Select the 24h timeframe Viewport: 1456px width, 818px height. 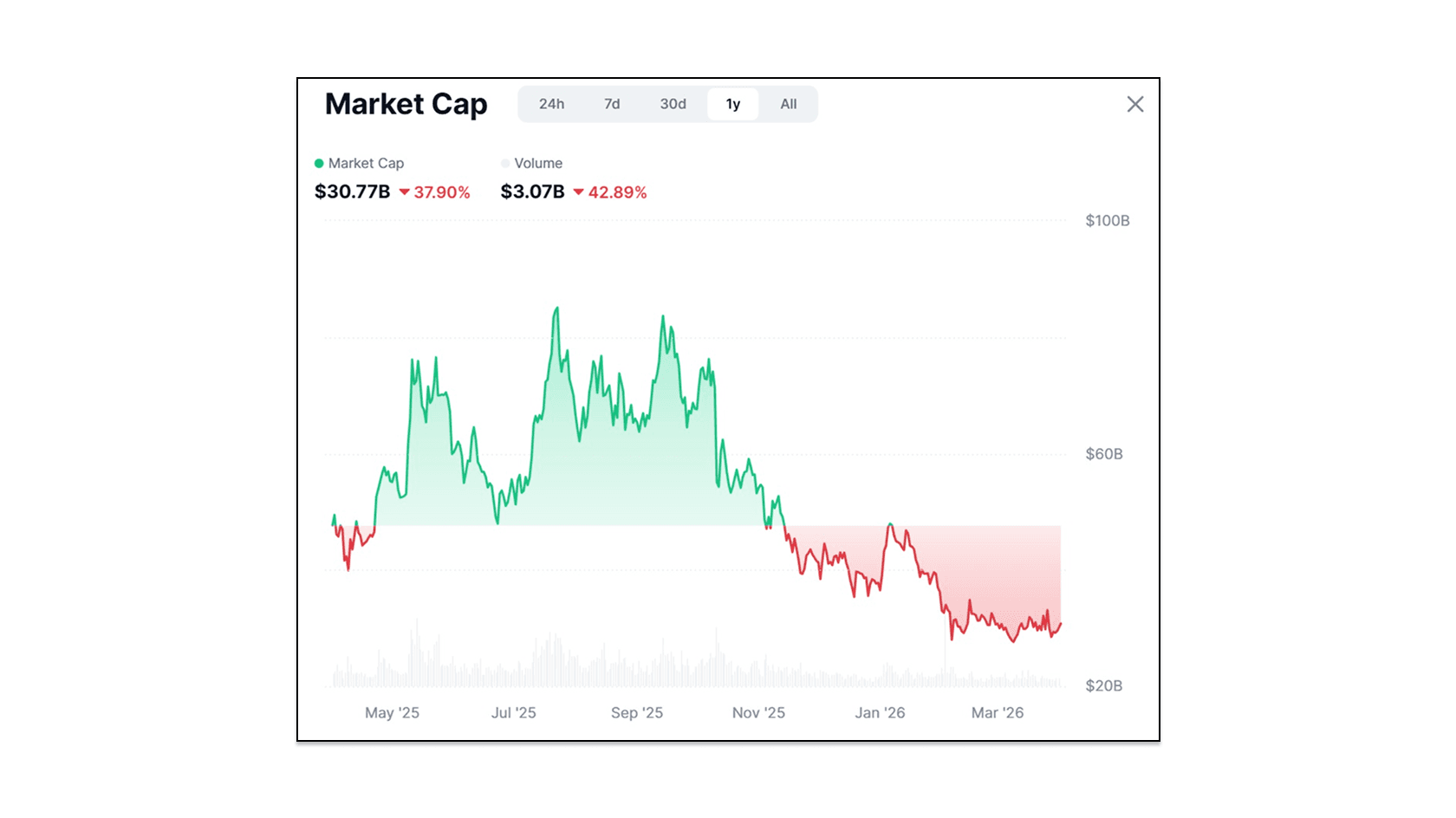[552, 104]
